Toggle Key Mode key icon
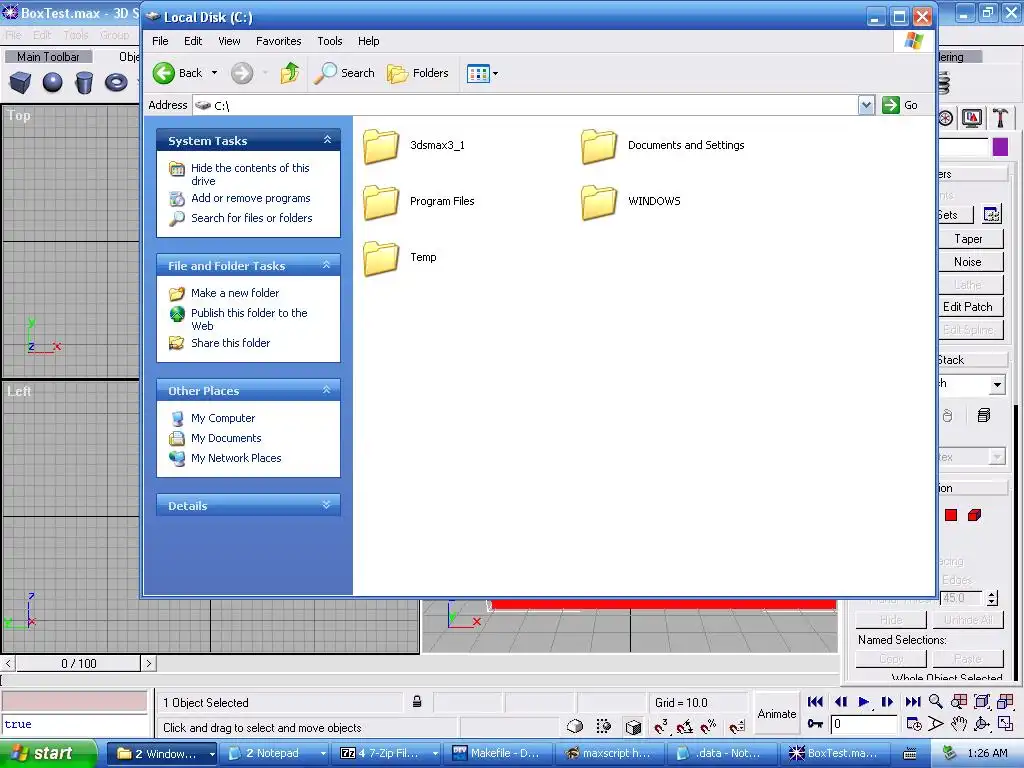The width and height of the screenshot is (1024, 768). pos(815,724)
